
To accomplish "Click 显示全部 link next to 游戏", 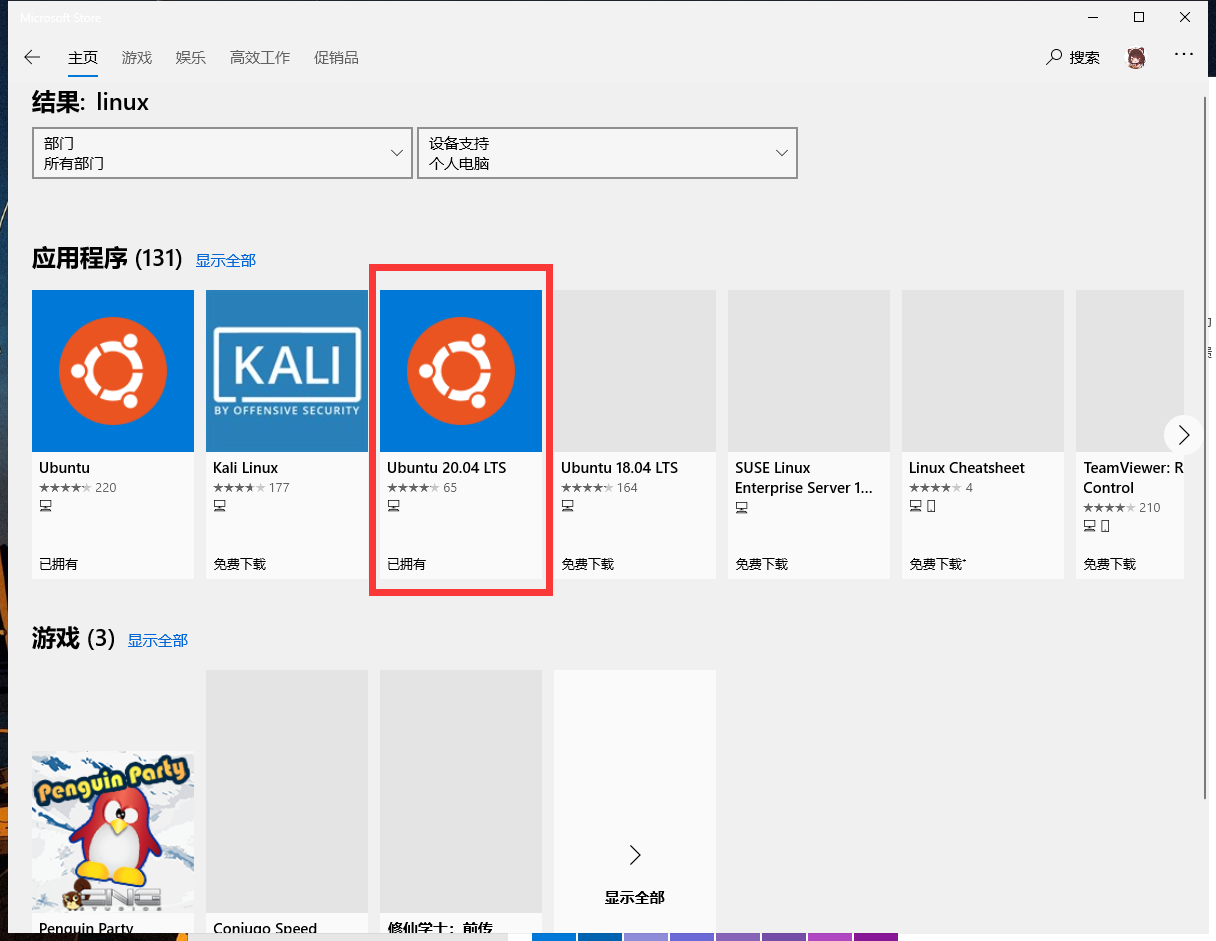I will click(x=157, y=640).
